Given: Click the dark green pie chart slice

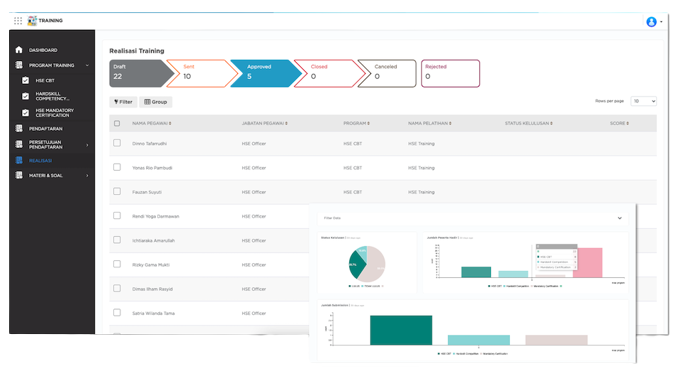Looking at the screenshot, I should coord(356,264).
